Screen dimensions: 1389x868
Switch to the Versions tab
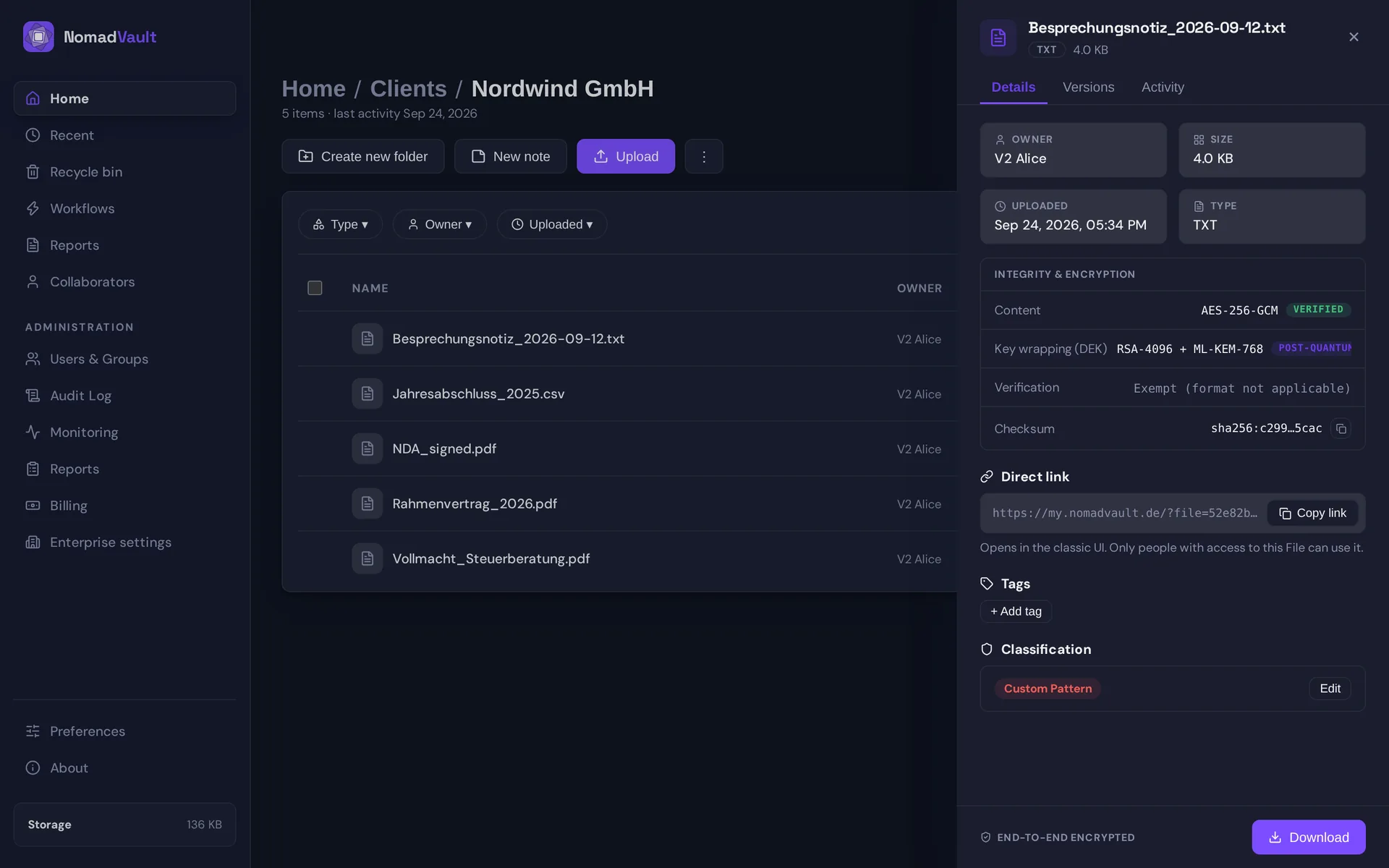tap(1088, 87)
